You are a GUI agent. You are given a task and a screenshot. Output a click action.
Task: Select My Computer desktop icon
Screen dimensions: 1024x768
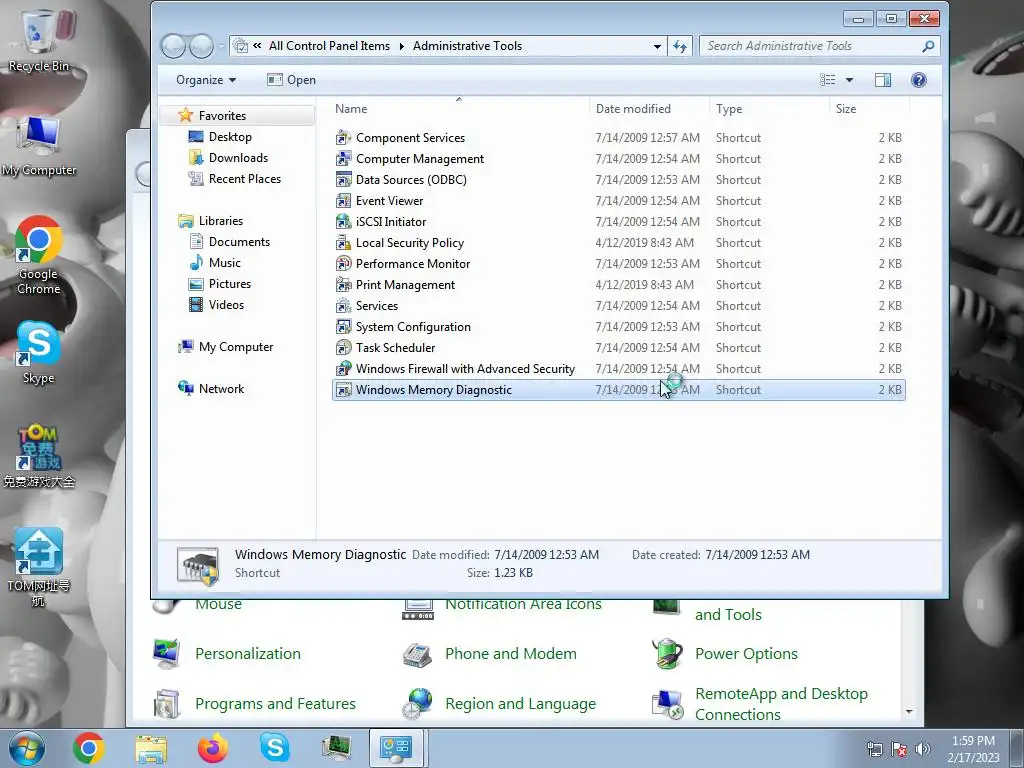tap(39, 145)
